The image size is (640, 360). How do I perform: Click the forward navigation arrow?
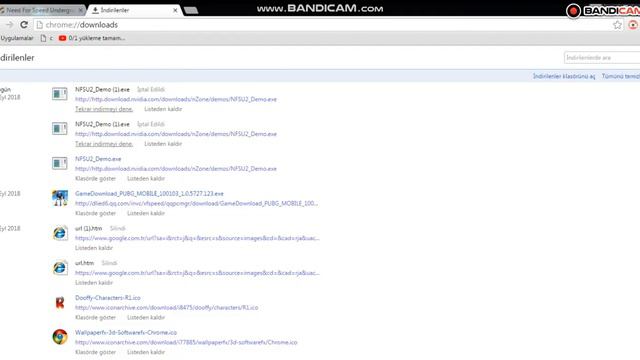pyautogui.click(x=9, y=25)
